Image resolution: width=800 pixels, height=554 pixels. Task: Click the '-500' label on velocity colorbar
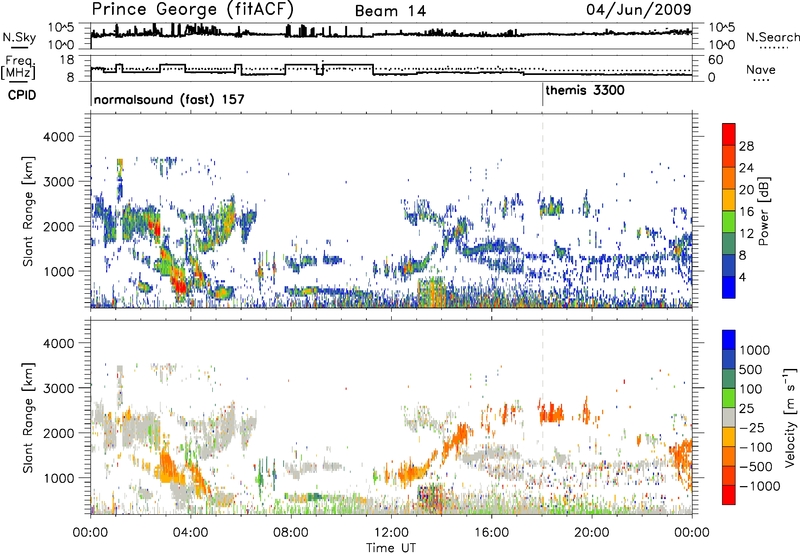(756, 467)
